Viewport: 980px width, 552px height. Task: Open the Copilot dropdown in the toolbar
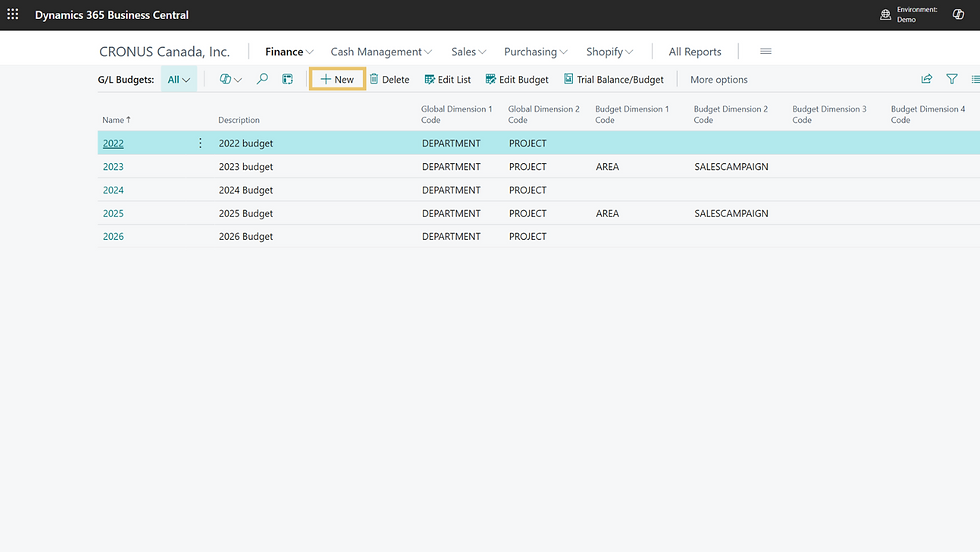[x=230, y=79]
